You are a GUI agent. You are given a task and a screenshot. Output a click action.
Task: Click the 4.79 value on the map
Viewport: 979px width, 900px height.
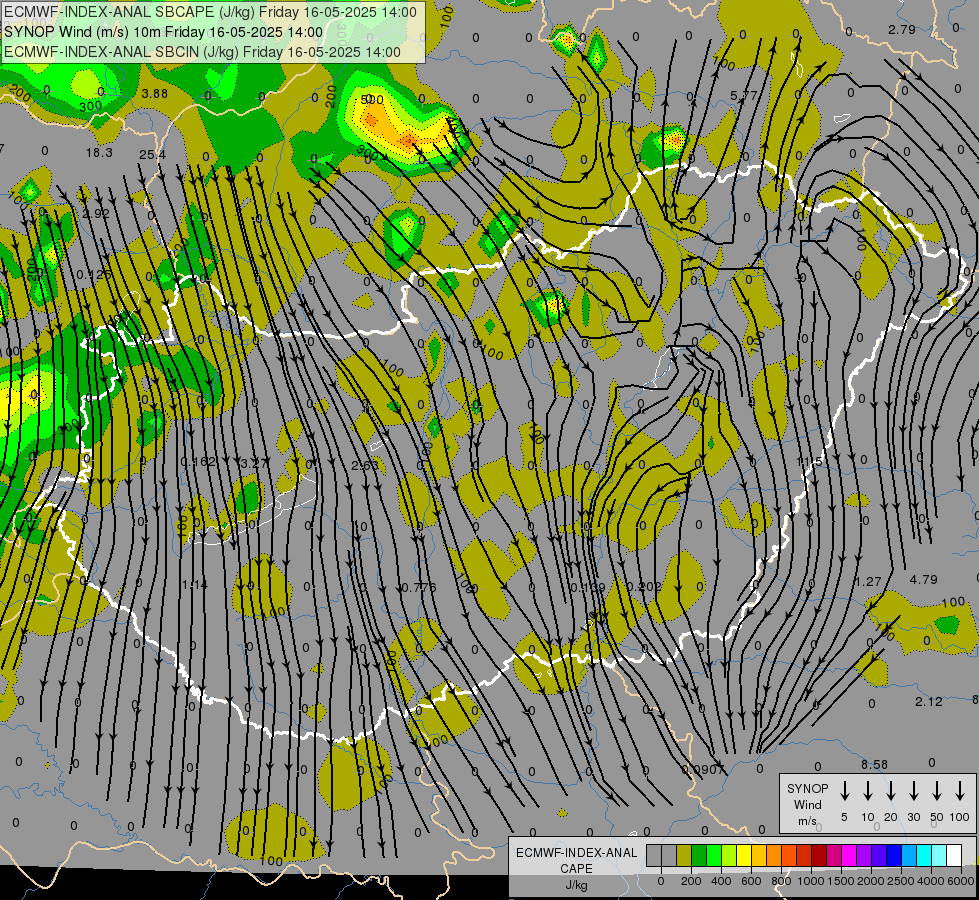coord(923,580)
